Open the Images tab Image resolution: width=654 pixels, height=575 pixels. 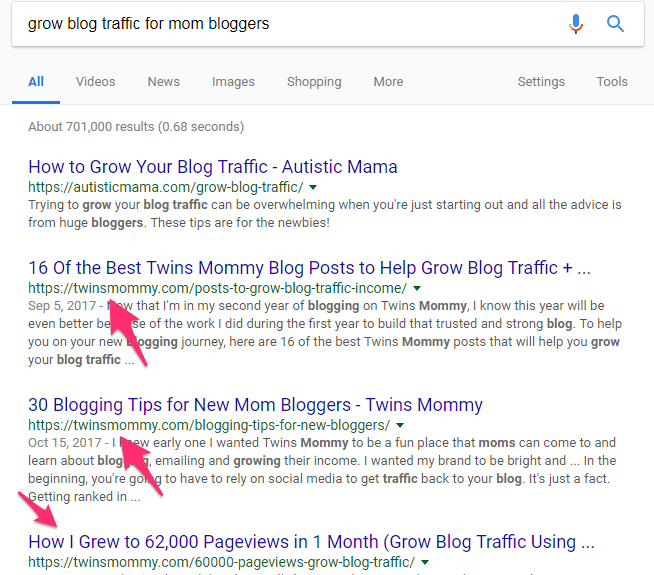(233, 82)
